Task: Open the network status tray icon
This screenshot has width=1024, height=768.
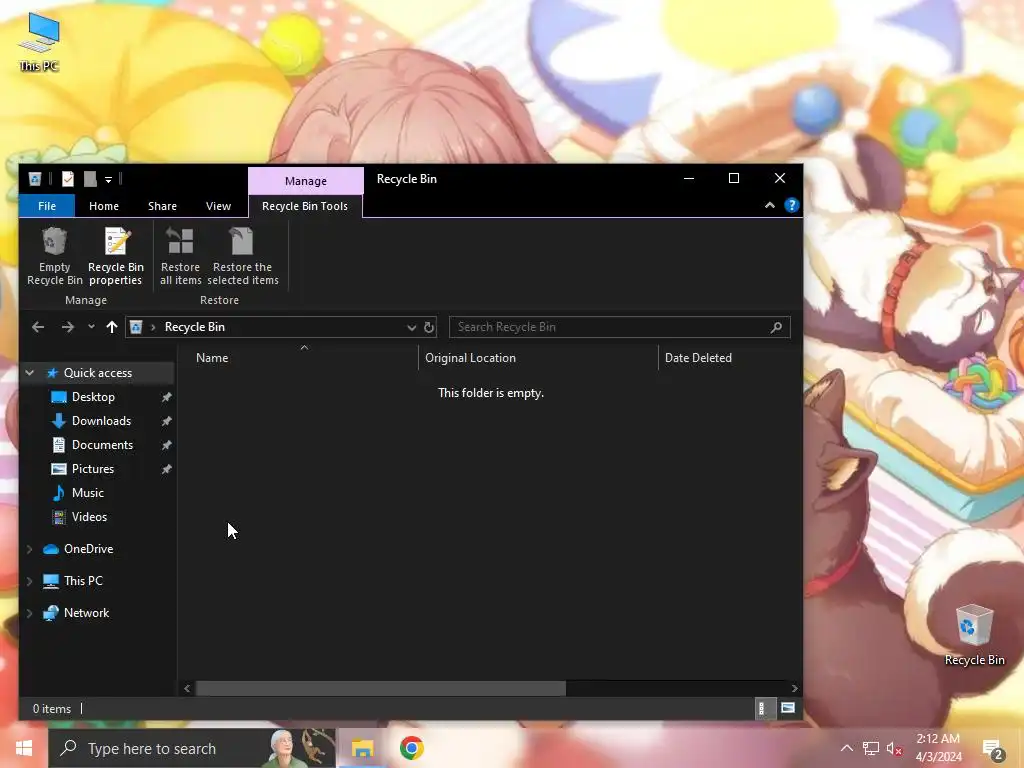Action: coord(871,748)
